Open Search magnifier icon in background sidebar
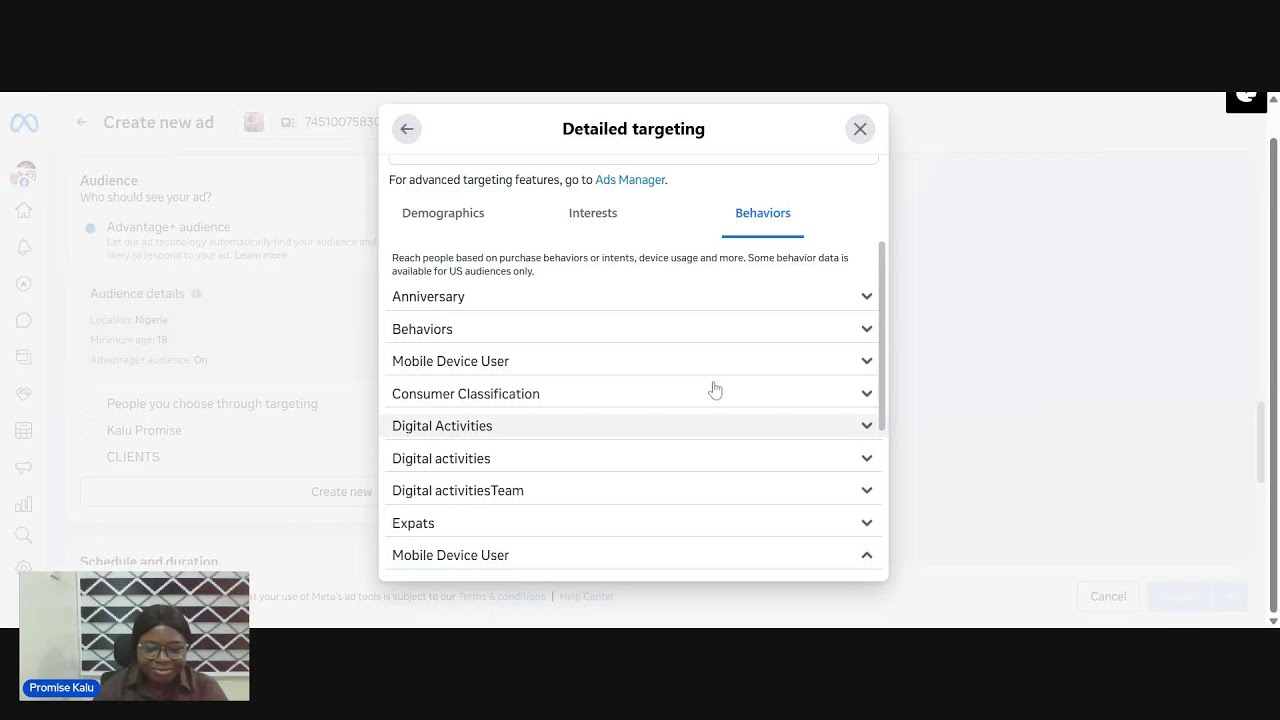This screenshot has height=720, width=1280. tap(24, 536)
